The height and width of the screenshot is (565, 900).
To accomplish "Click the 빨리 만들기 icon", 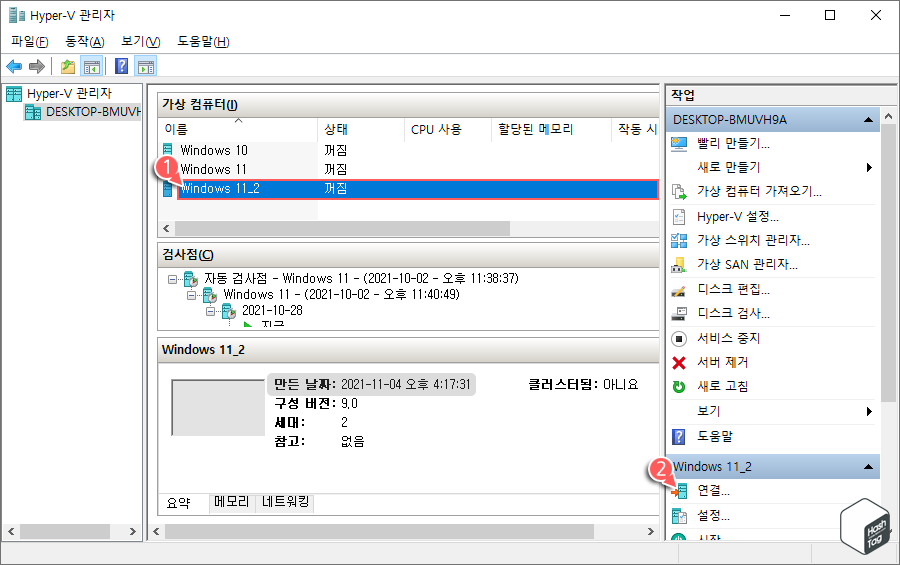I will (x=679, y=144).
